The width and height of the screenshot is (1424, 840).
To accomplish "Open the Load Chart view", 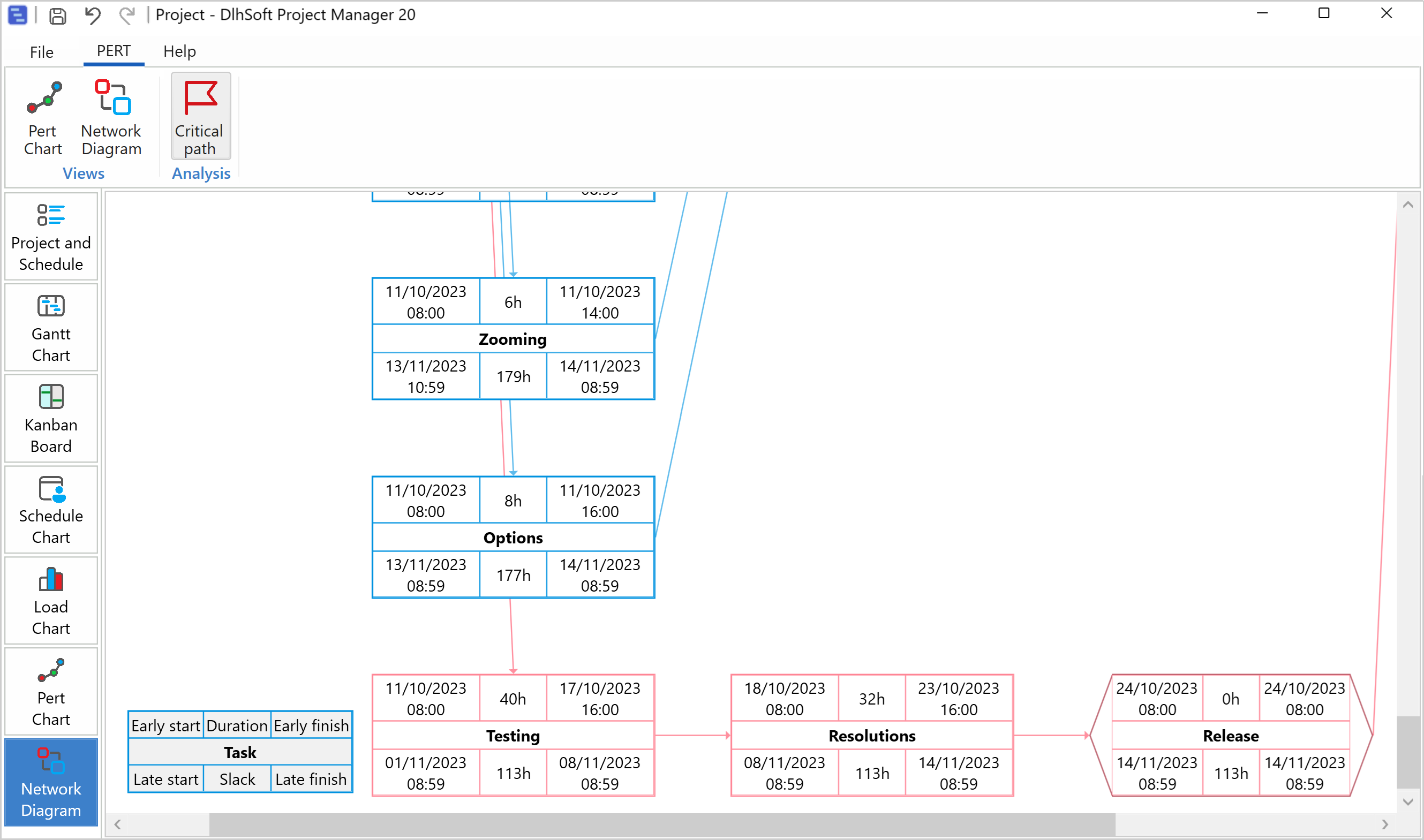I will pos(50,600).
